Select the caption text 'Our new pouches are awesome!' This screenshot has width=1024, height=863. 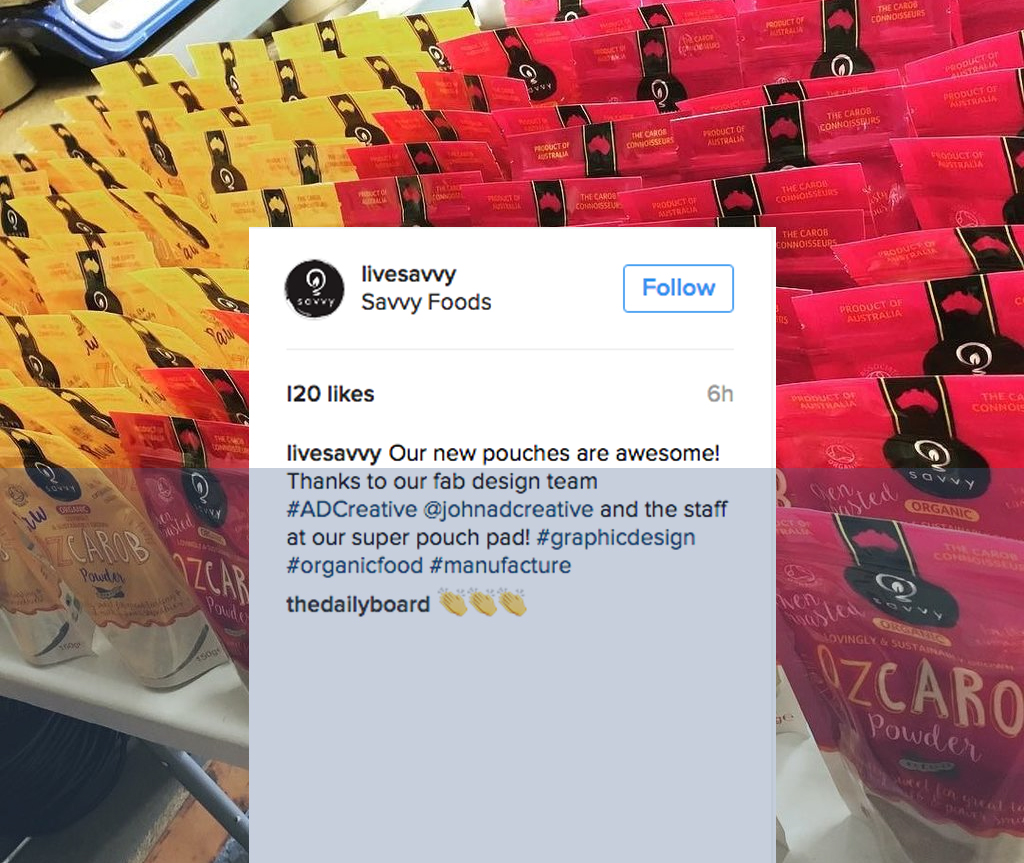coord(554,453)
